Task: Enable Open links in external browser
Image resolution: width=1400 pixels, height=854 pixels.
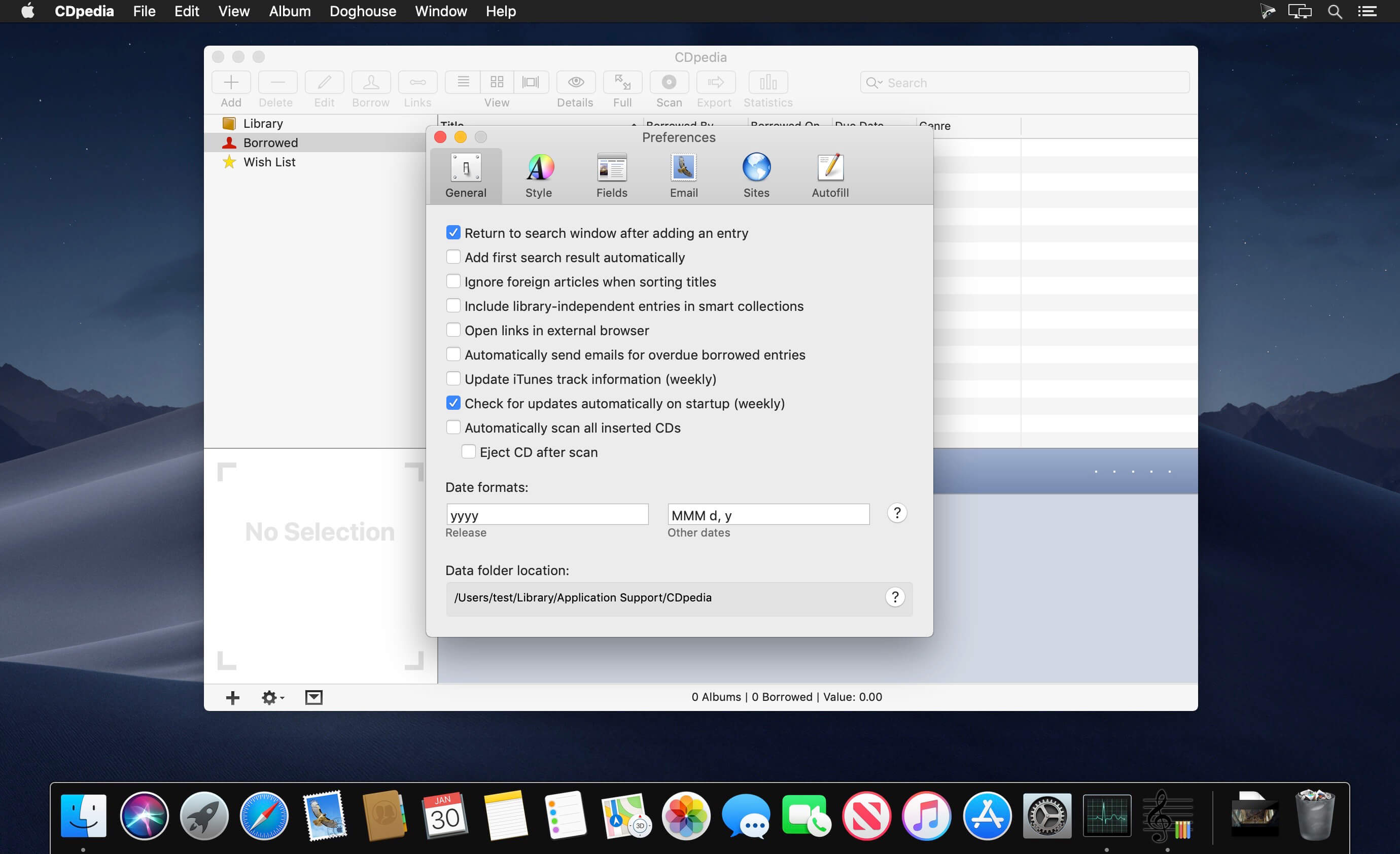Action: point(453,330)
